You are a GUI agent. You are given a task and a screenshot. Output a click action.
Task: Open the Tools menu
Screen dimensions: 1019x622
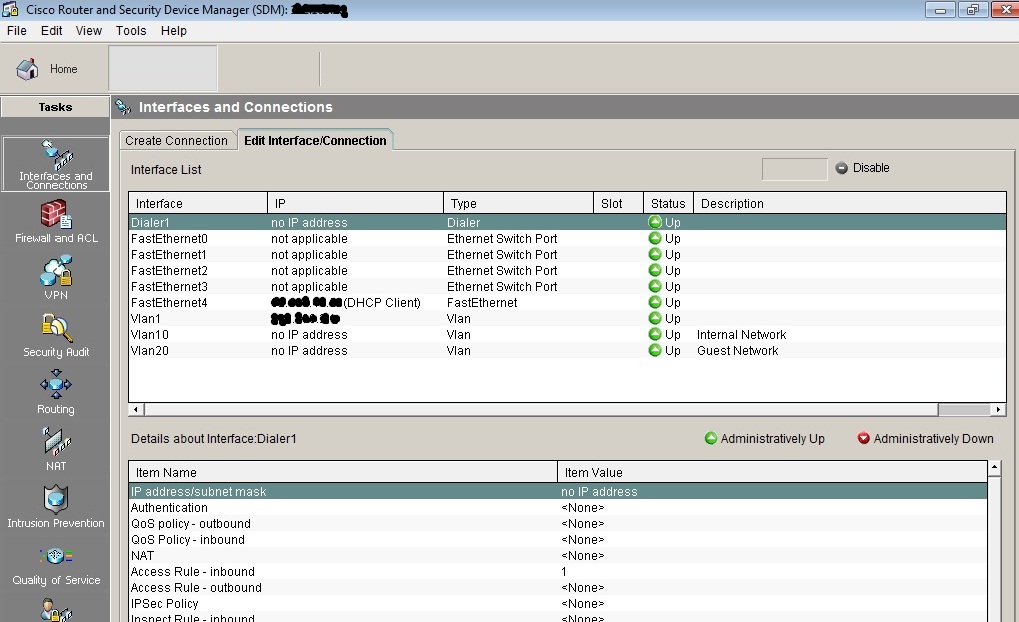coord(131,31)
